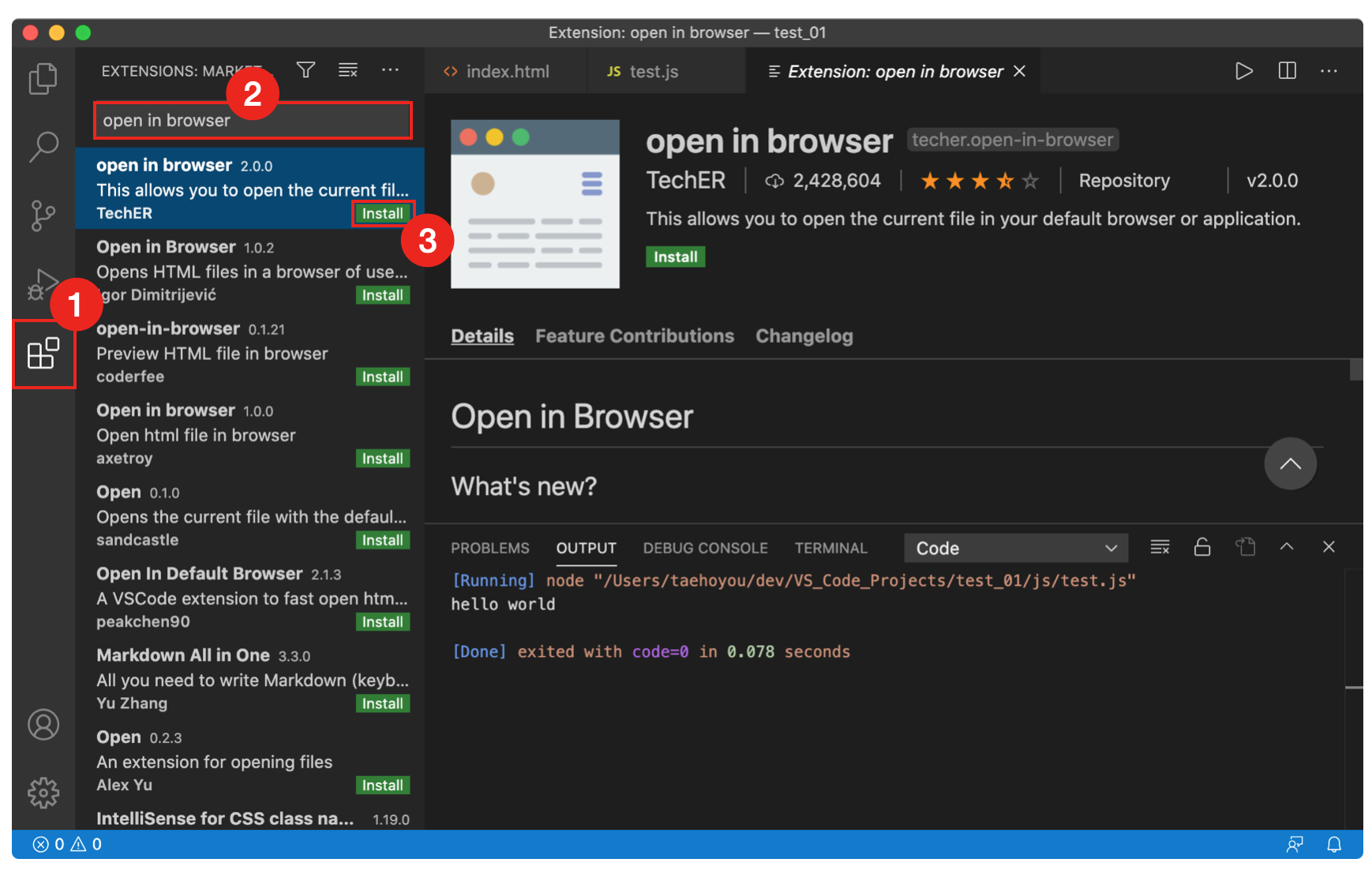Close Extension: open in browser tab
The image size is (1372, 870).
point(1019,71)
